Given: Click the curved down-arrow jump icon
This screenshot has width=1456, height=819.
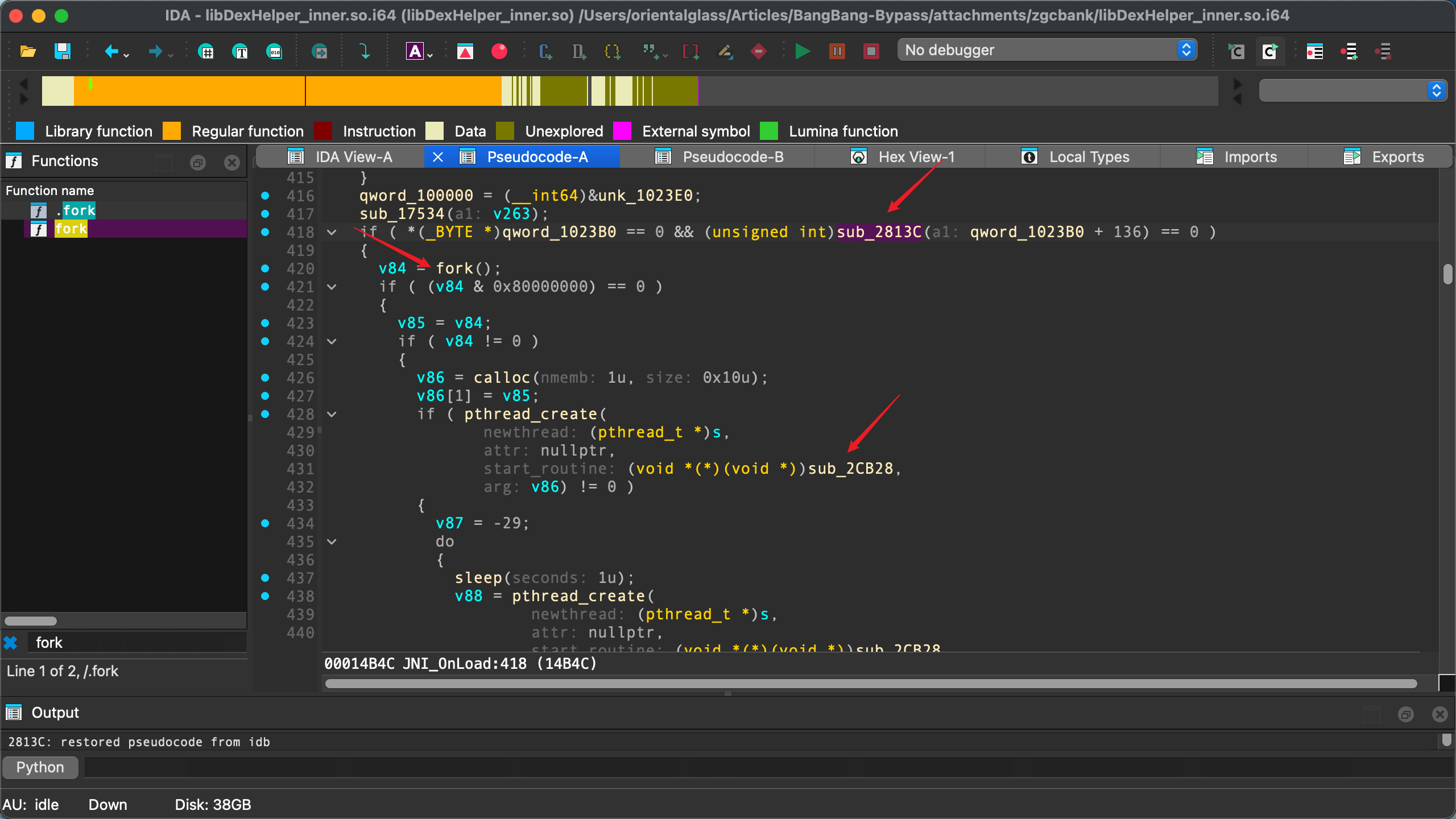Looking at the screenshot, I should pos(365,51).
